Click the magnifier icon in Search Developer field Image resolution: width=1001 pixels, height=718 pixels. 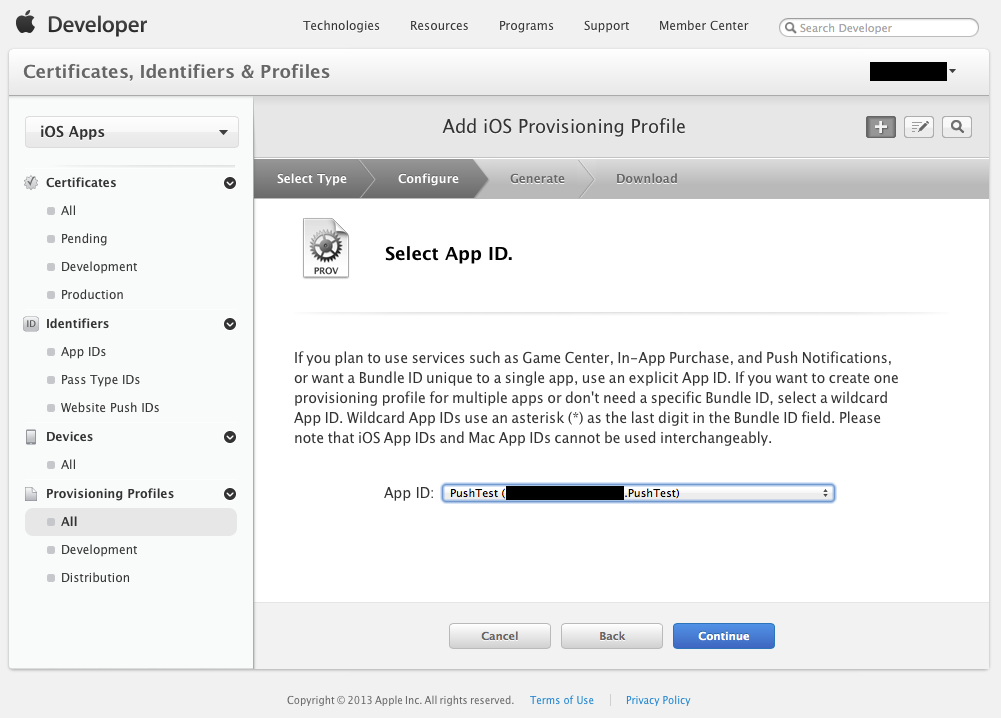790,27
